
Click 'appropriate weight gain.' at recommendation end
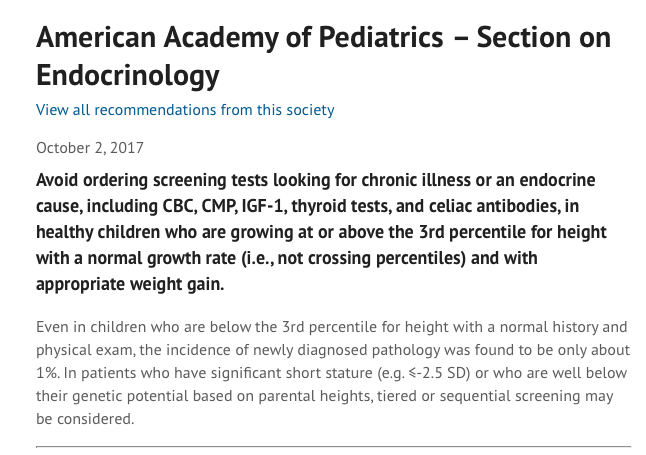[x=130, y=284]
